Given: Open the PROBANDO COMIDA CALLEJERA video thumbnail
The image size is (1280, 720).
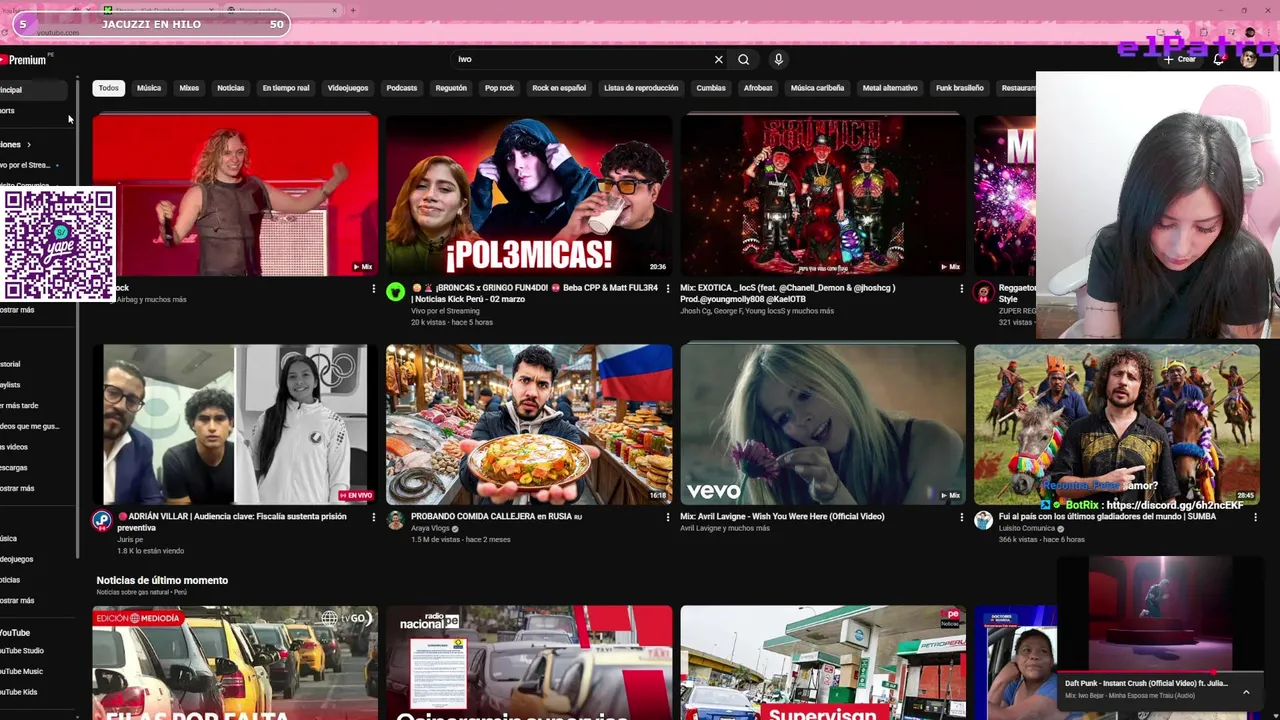Looking at the screenshot, I should (529, 424).
